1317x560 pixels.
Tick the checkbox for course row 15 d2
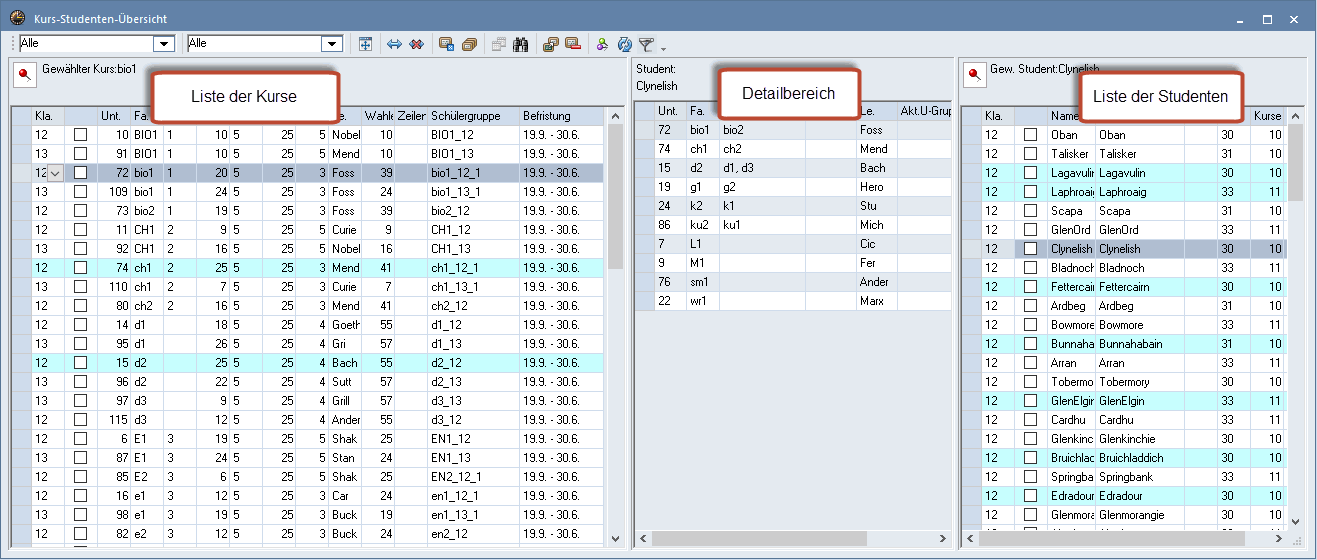tap(81, 362)
